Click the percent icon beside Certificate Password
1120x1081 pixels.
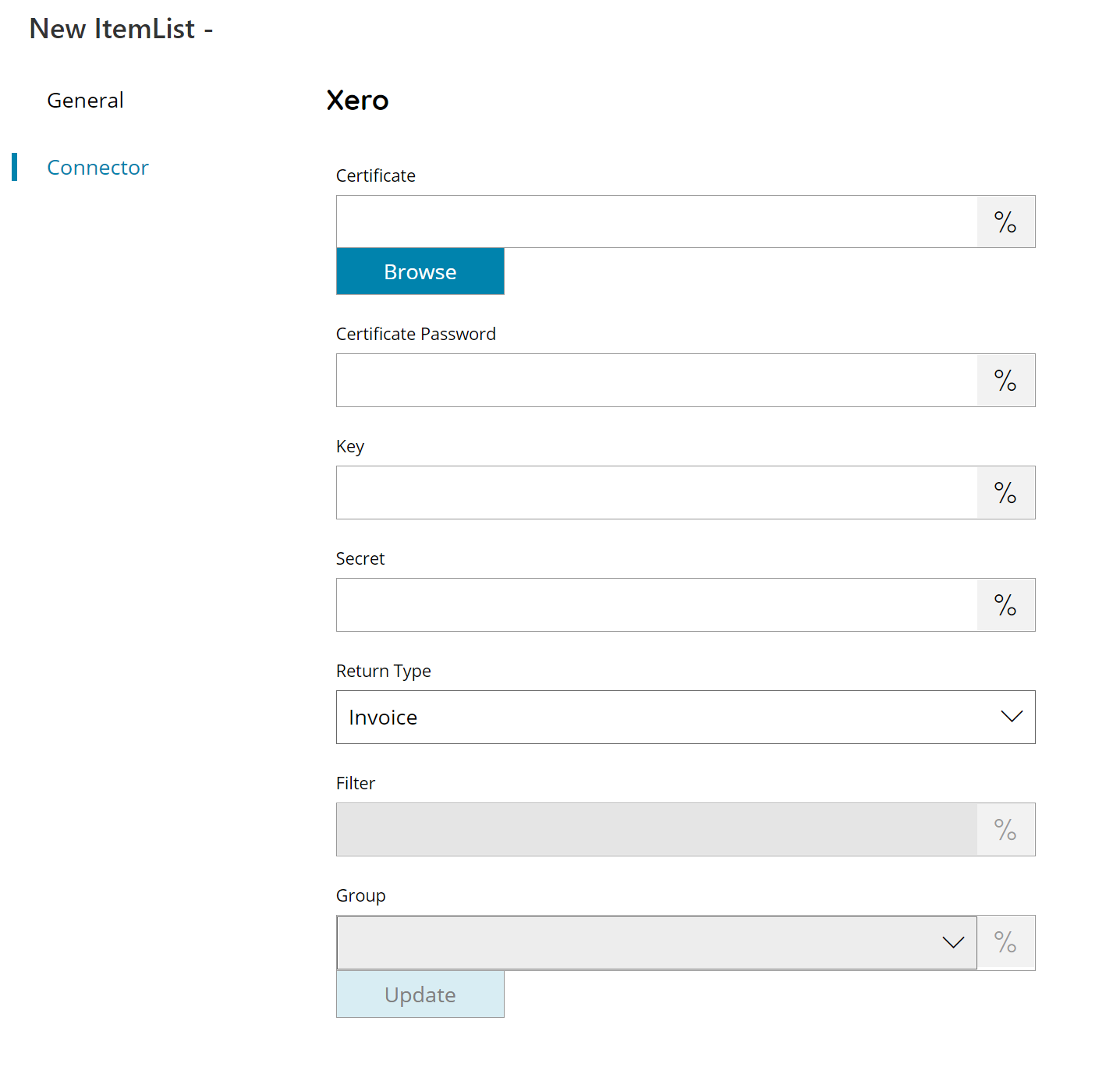click(1005, 380)
